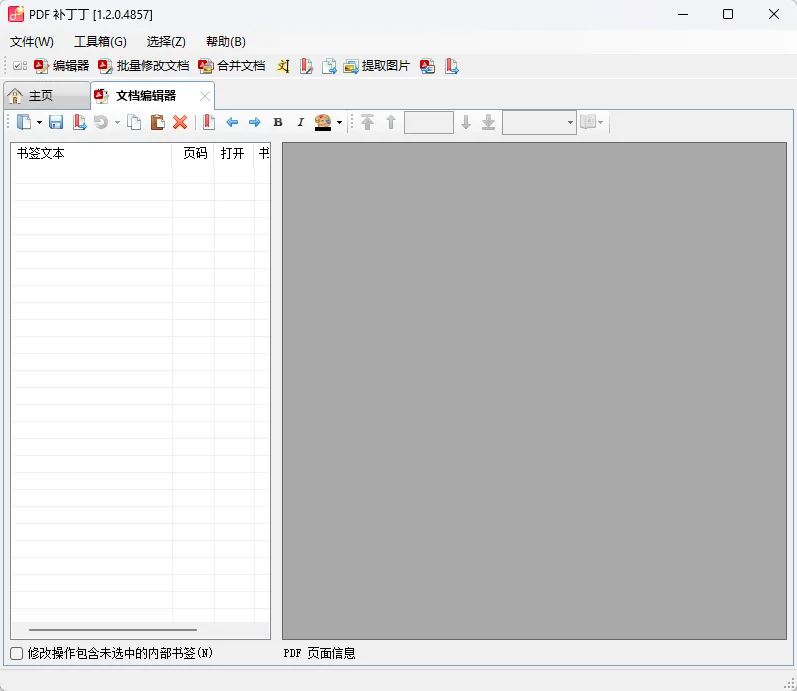
Task: Click the previous page up arrow icon
Action: (x=391, y=122)
